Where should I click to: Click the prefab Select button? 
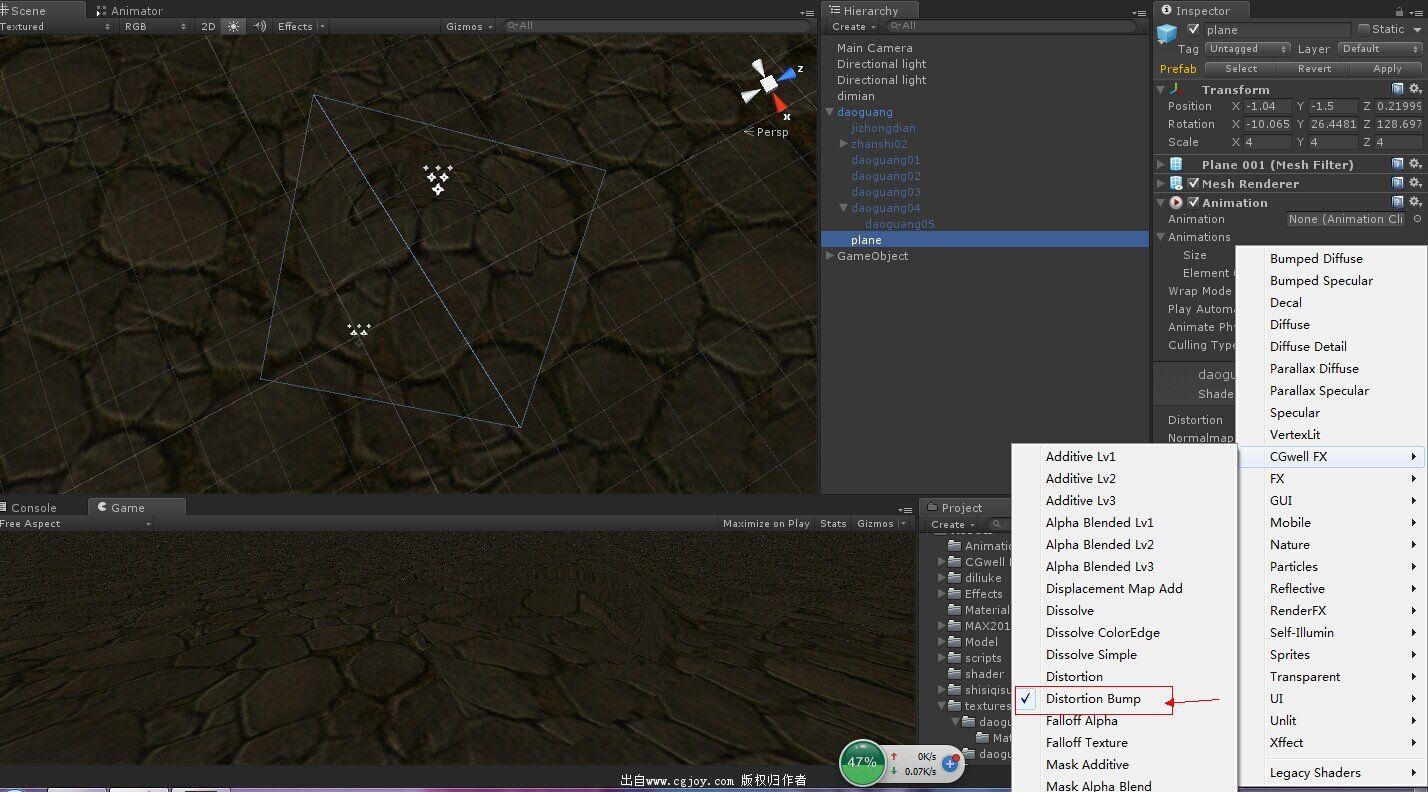pos(1241,69)
